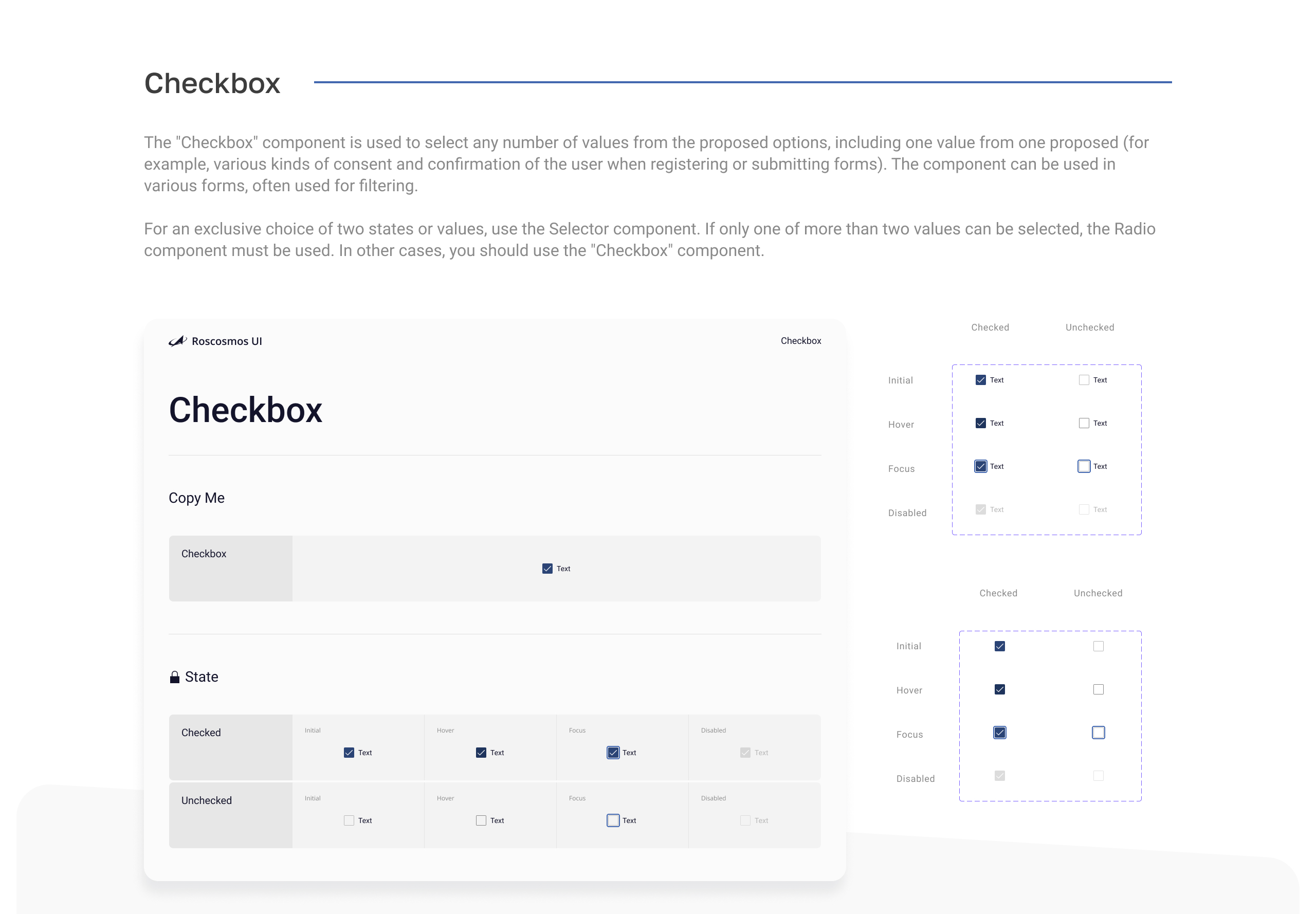
Task: Toggle Initial checked box in lower-right unlabeled grid
Action: coord(1000,646)
